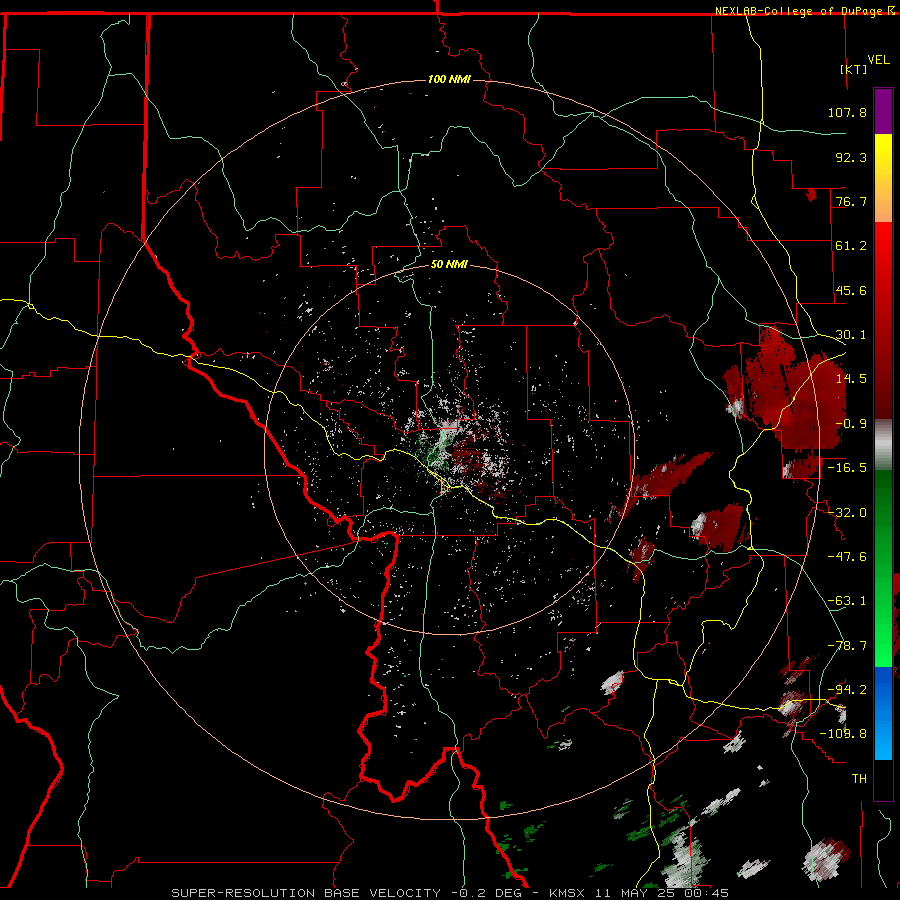The height and width of the screenshot is (900, 900).
Task: Click the SUPER-RESOLUTION BASE VELOCITY caption text
Action: click(x=306, y=893)
